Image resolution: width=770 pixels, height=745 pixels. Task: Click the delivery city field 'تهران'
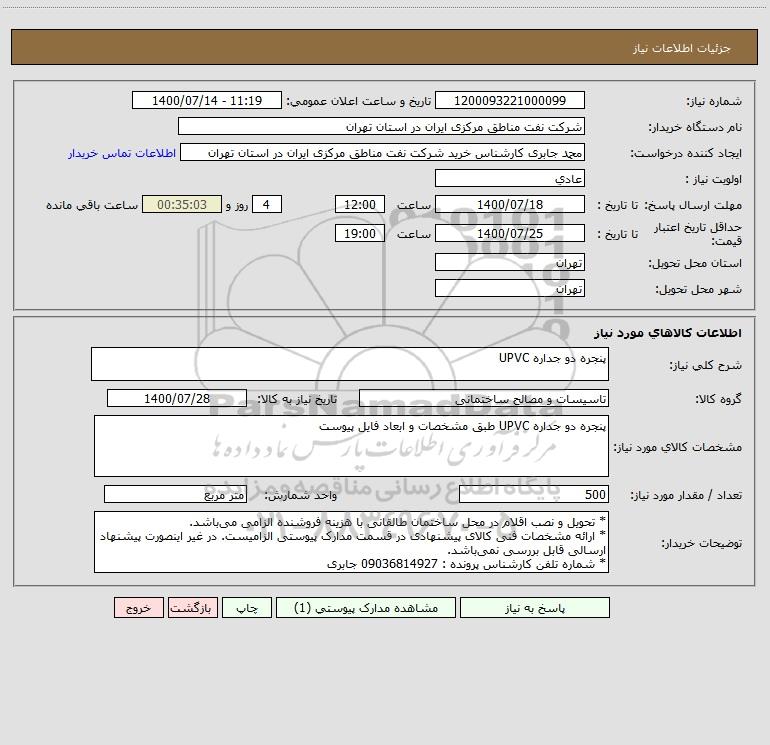pyautogui.click(x=510, y=288)
